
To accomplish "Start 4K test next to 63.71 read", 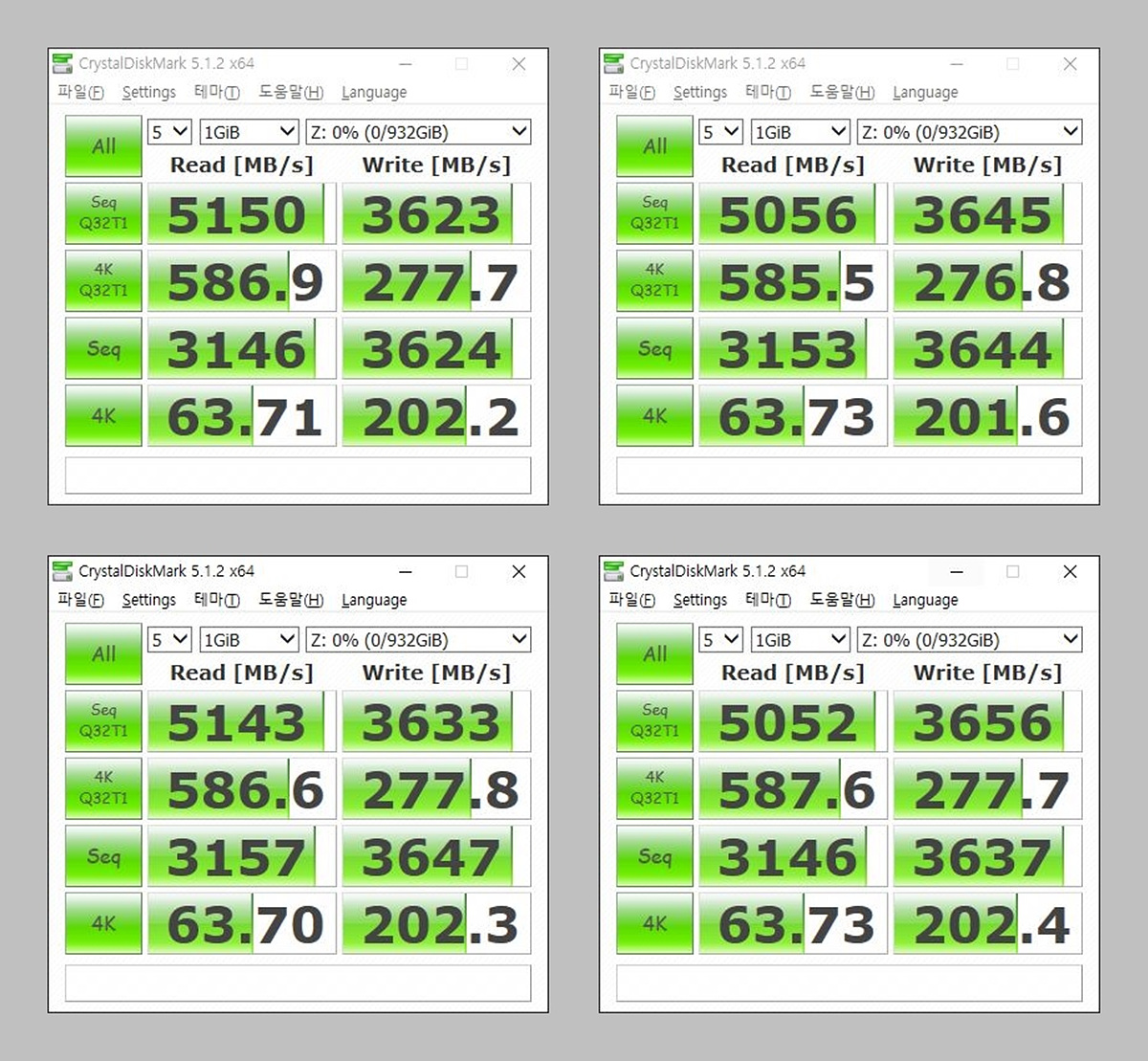I will (103, 415).
